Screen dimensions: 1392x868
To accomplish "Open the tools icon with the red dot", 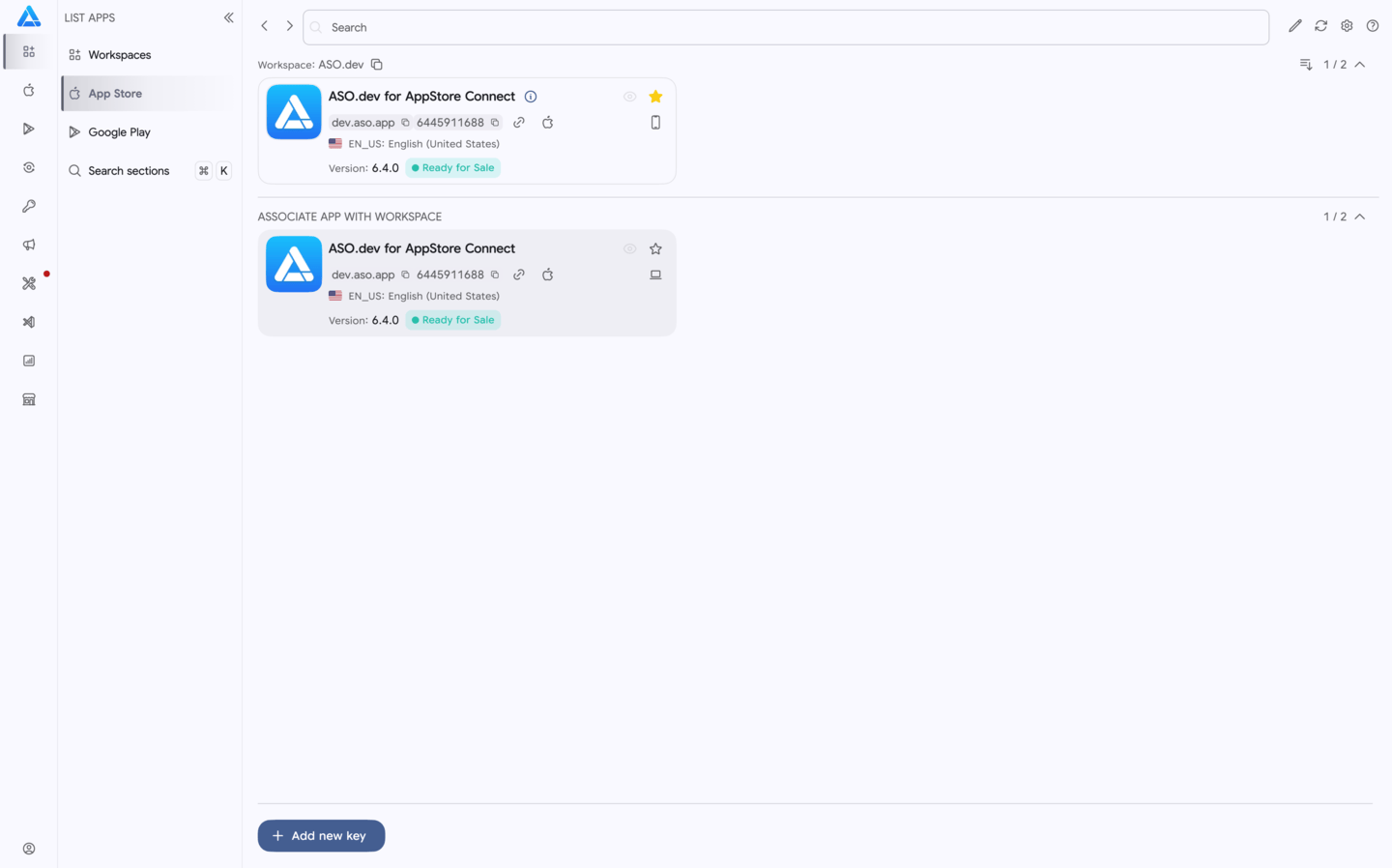I will point(29,283).
